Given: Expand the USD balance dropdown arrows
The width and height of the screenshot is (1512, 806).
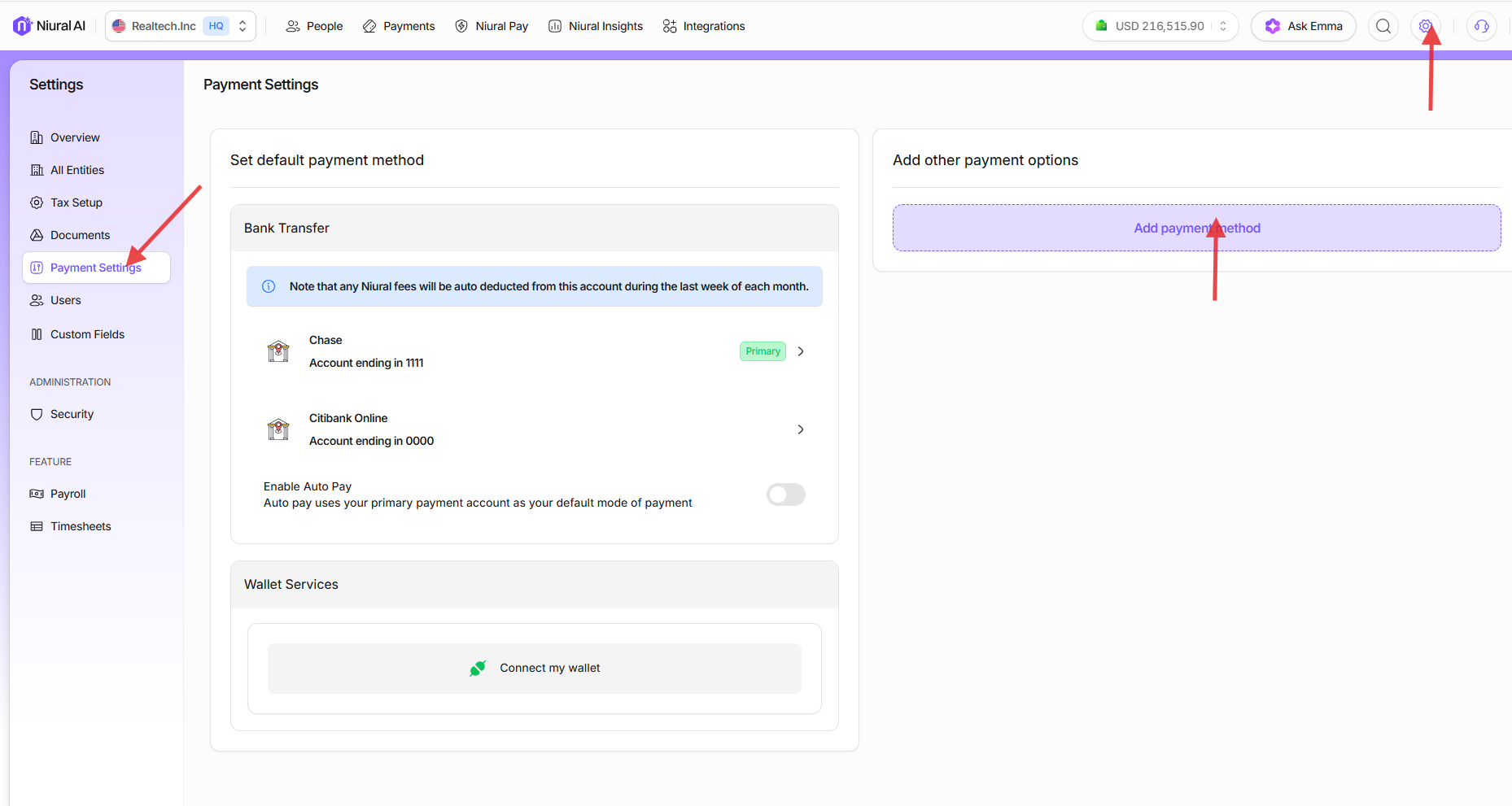Looking at the screenshot, I should [1222, 26].
